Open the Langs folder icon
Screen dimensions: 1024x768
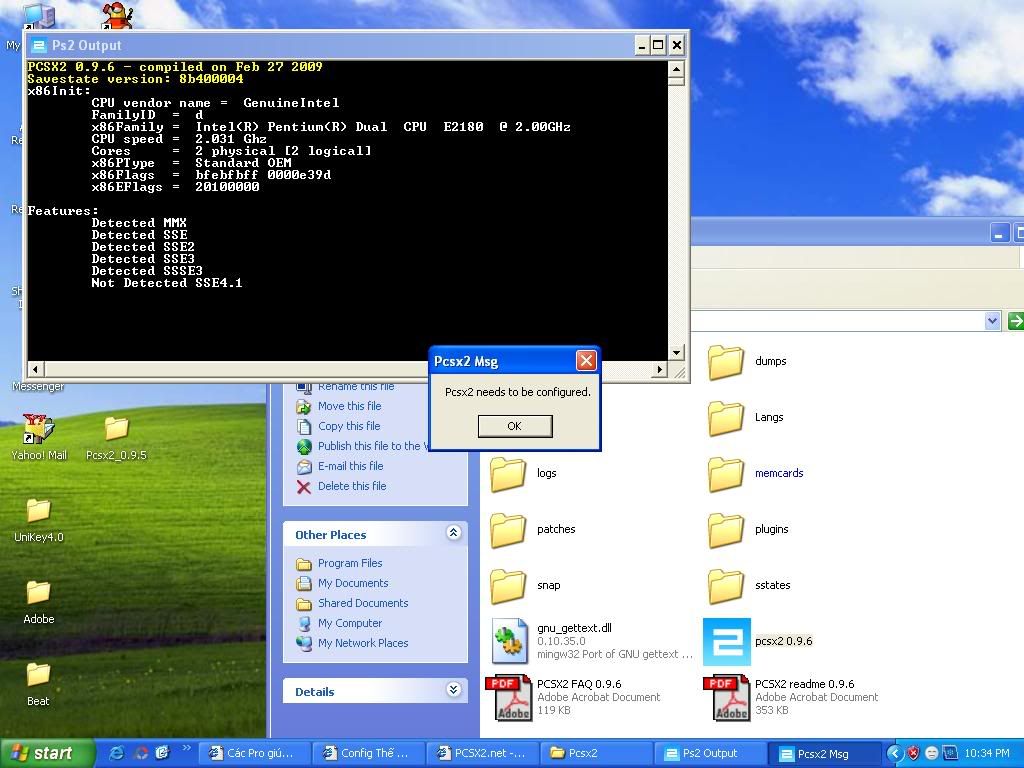coord(726,418)
